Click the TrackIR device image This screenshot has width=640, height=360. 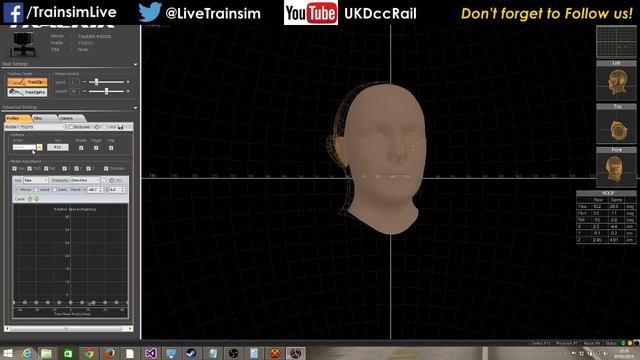coord(23,44)
